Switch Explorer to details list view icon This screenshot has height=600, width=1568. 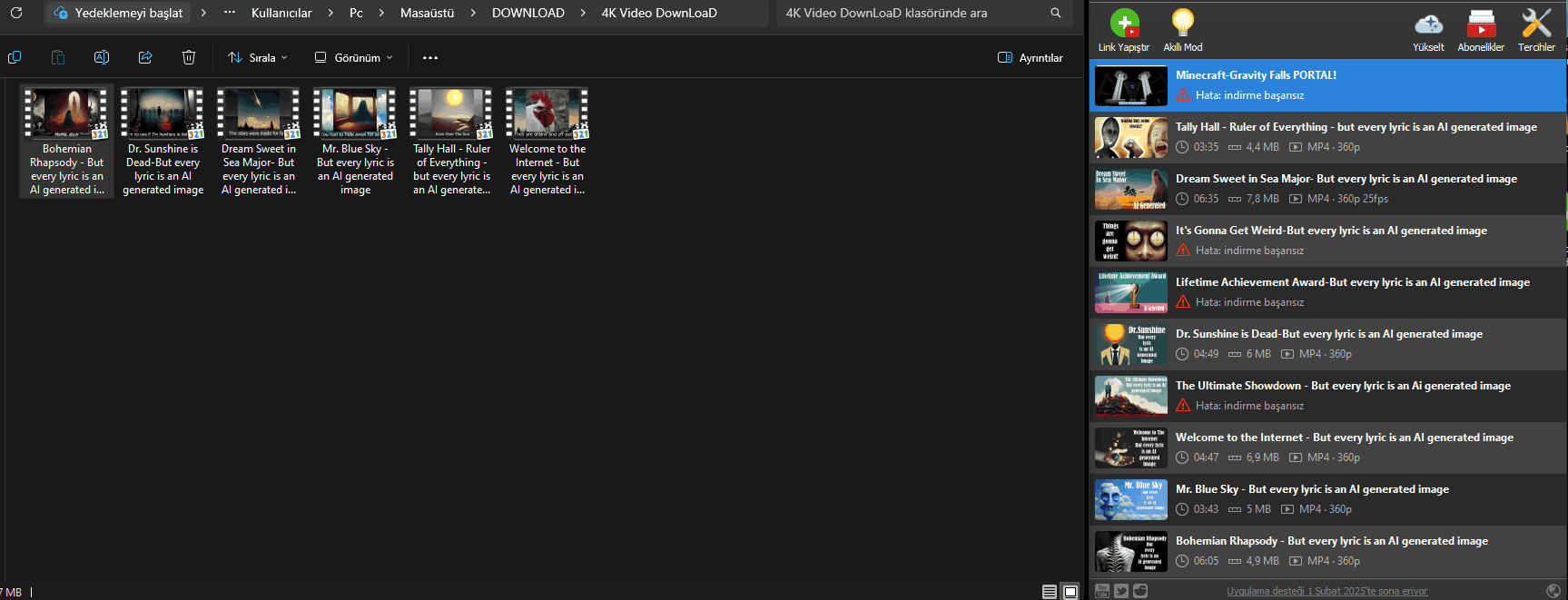tap(1050, 592)
